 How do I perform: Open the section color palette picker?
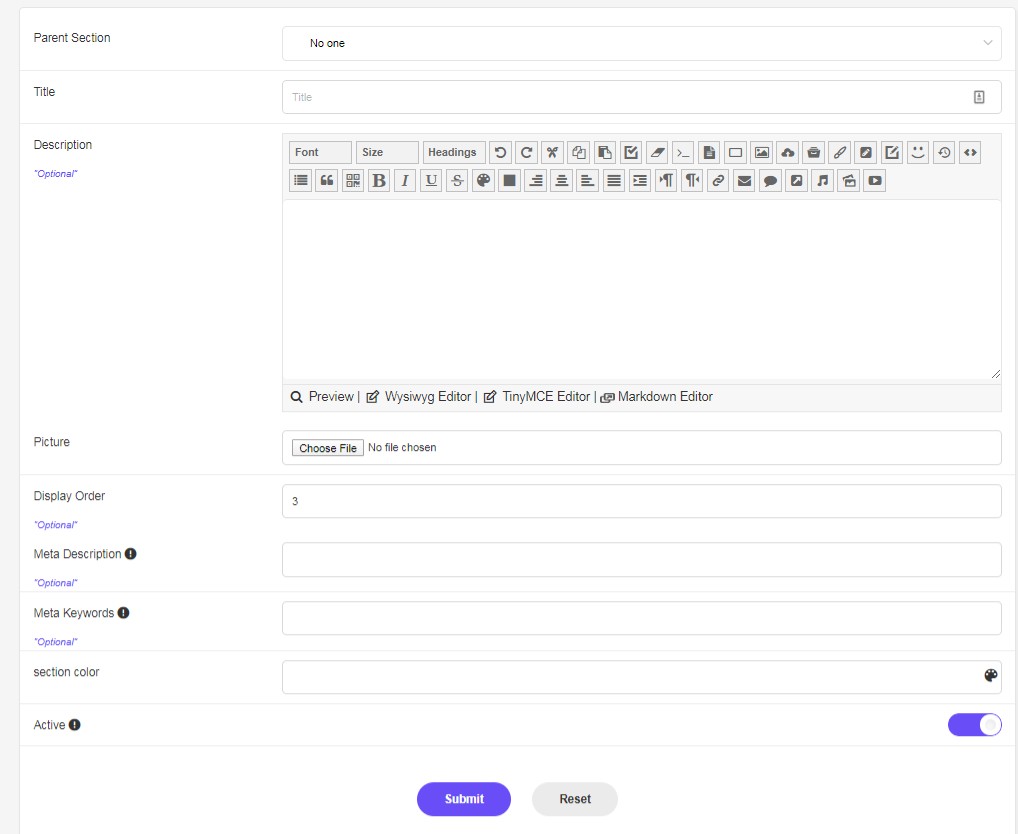990,676
